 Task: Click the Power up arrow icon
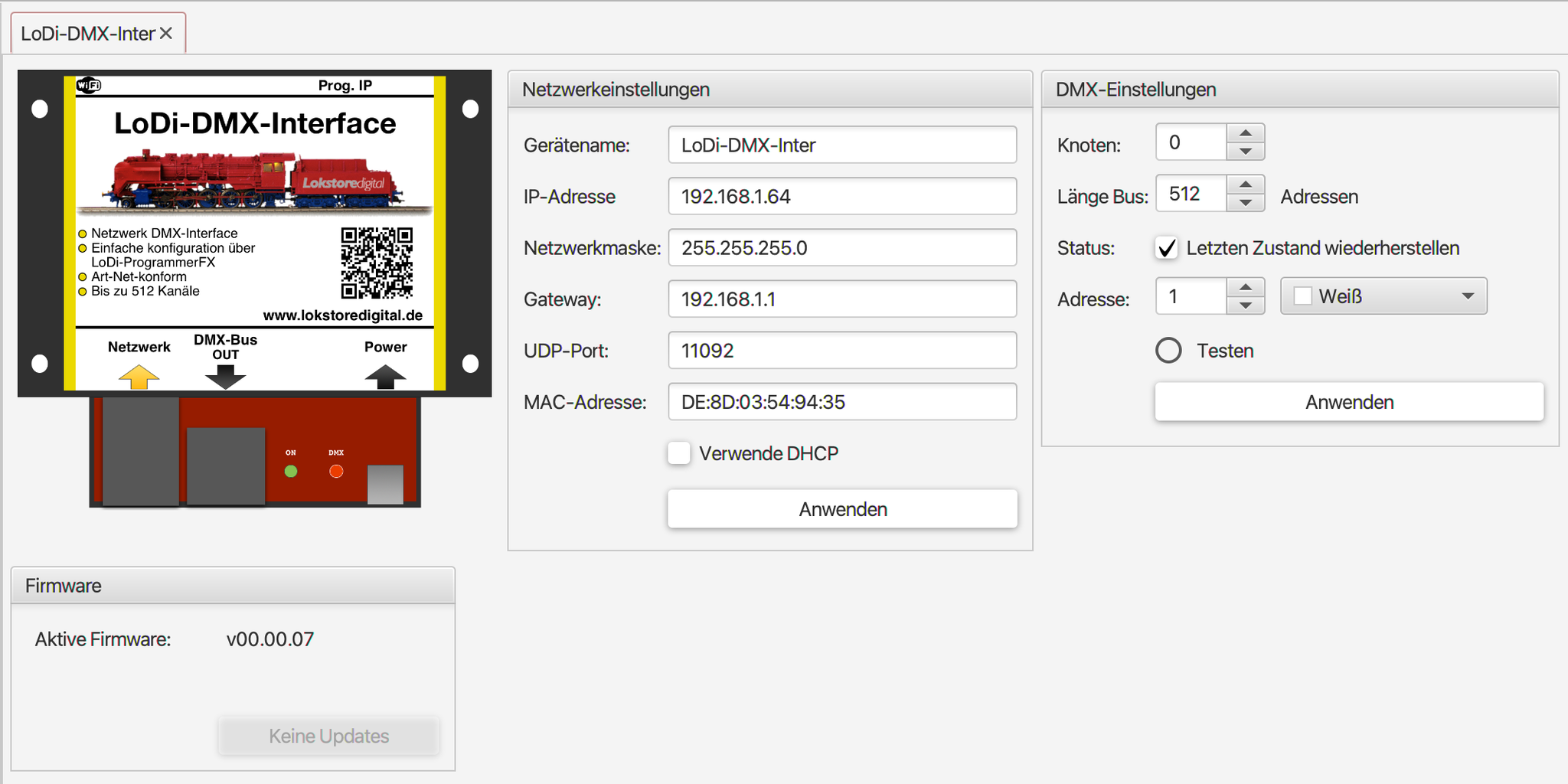385,377
